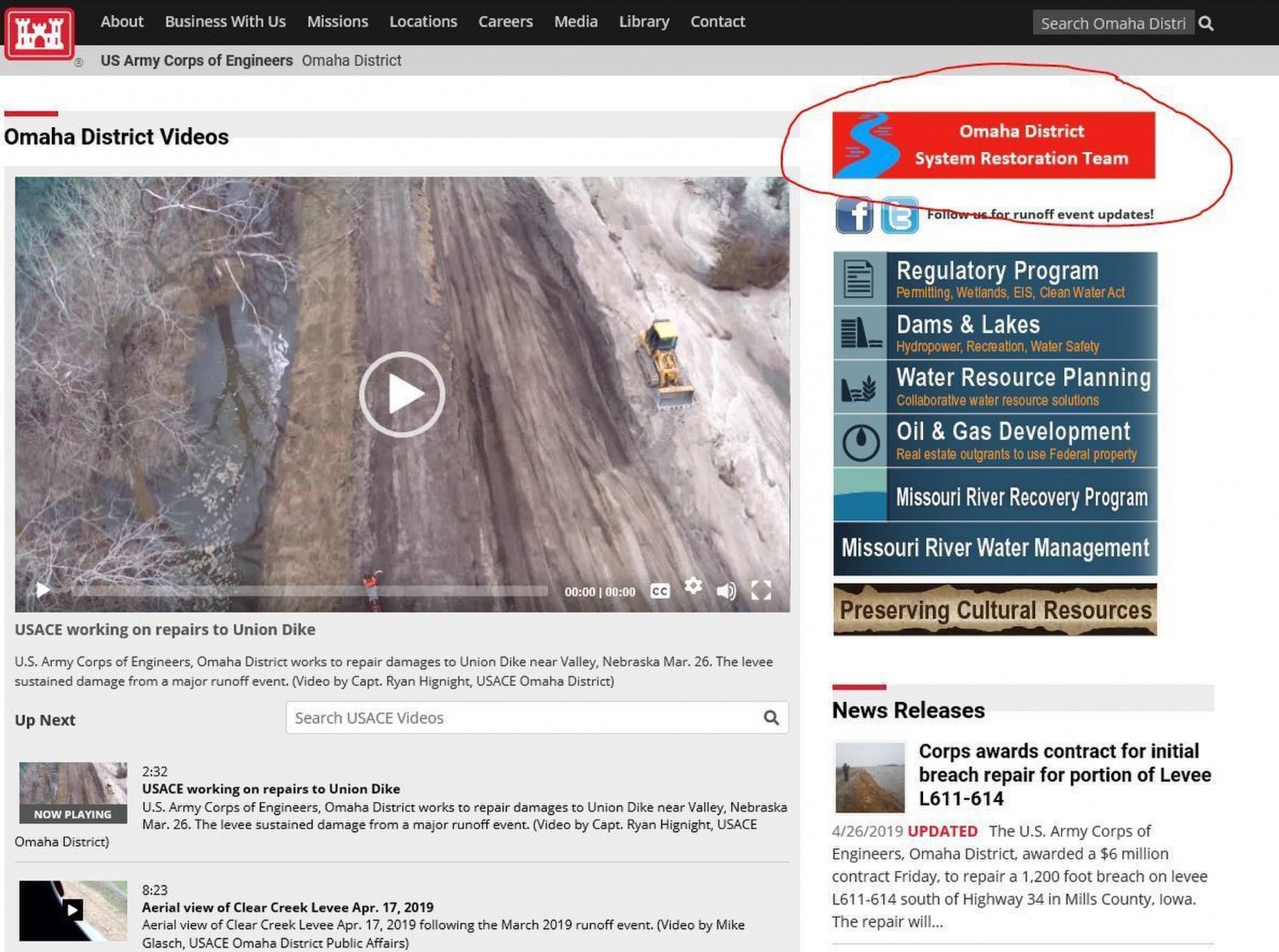Select the Clear Creek Levee video thumbnail
The image size is (1279, 952).
click(73, 911)
